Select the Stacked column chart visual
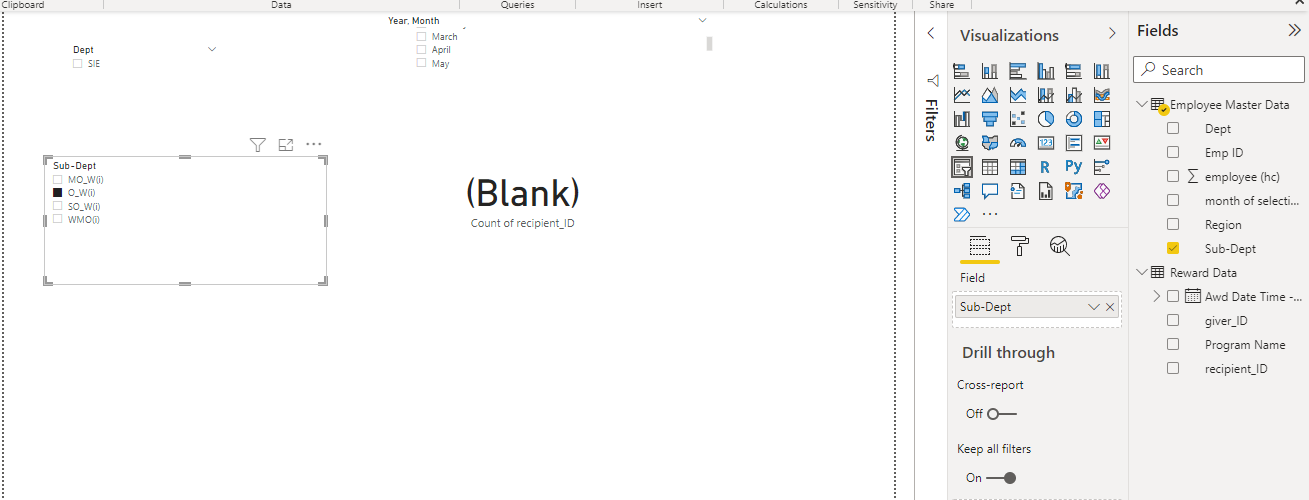 (990, 71)
